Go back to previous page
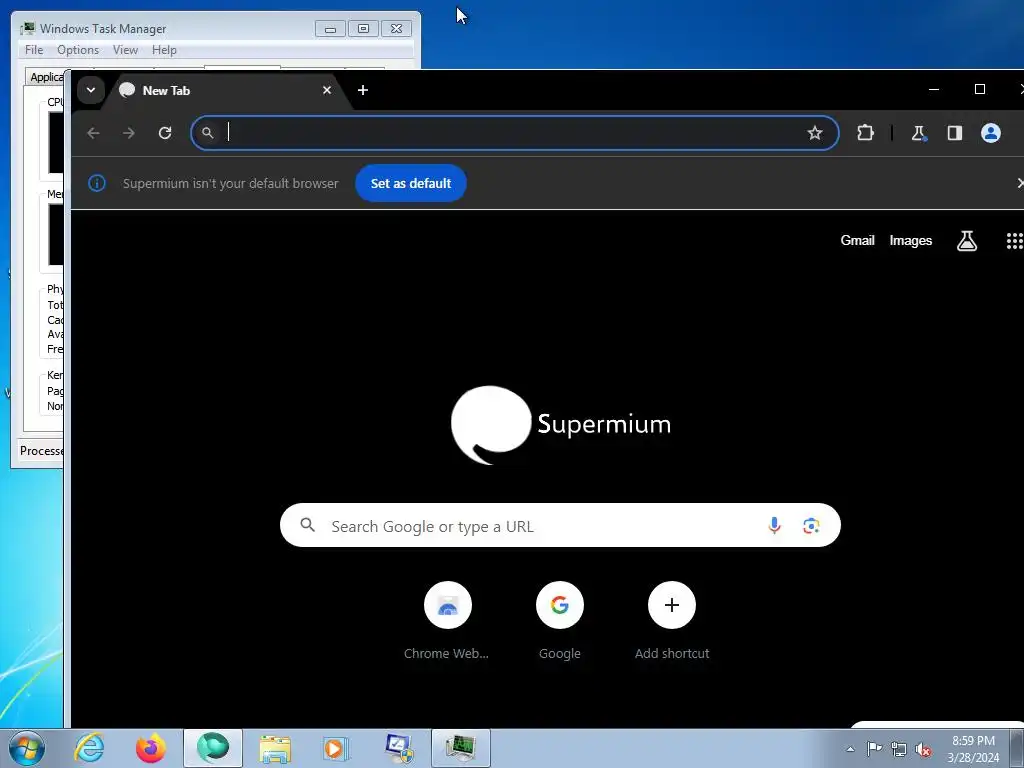 tap(93, 133)
